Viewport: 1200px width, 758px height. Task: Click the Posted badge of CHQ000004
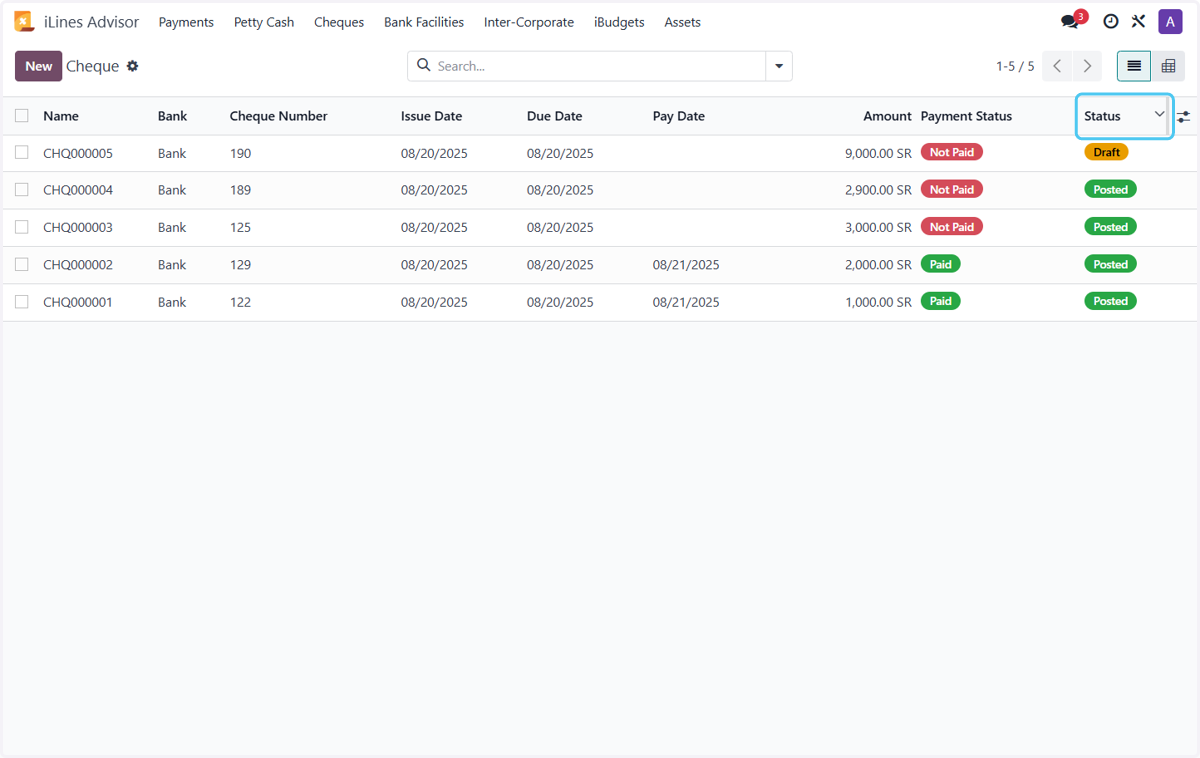coord(1110,189)
